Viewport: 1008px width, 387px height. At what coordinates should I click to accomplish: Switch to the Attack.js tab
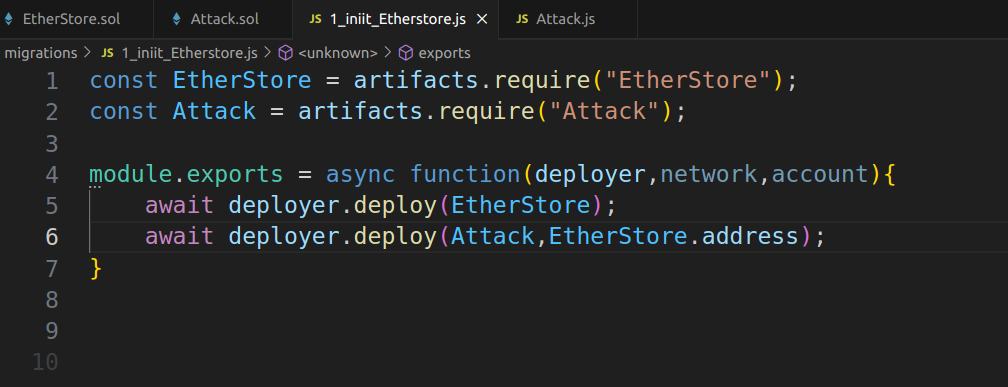click(565, 19)
